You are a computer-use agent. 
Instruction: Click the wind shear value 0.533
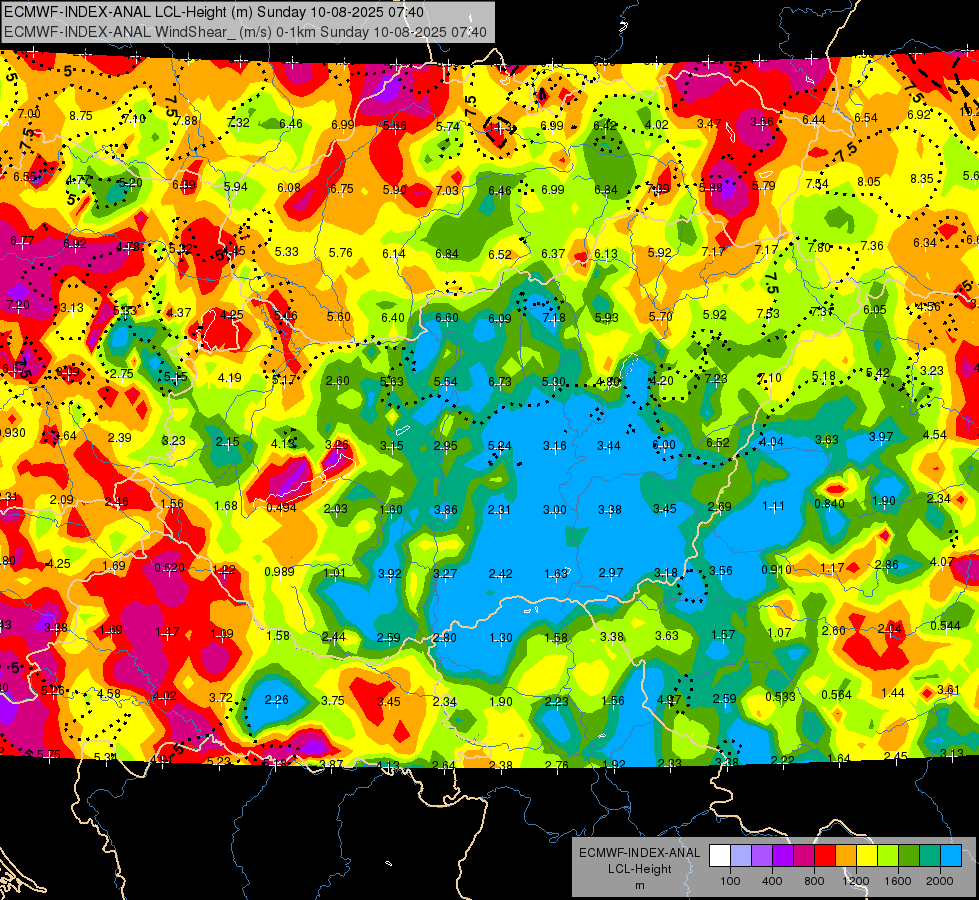click(780, 696)
